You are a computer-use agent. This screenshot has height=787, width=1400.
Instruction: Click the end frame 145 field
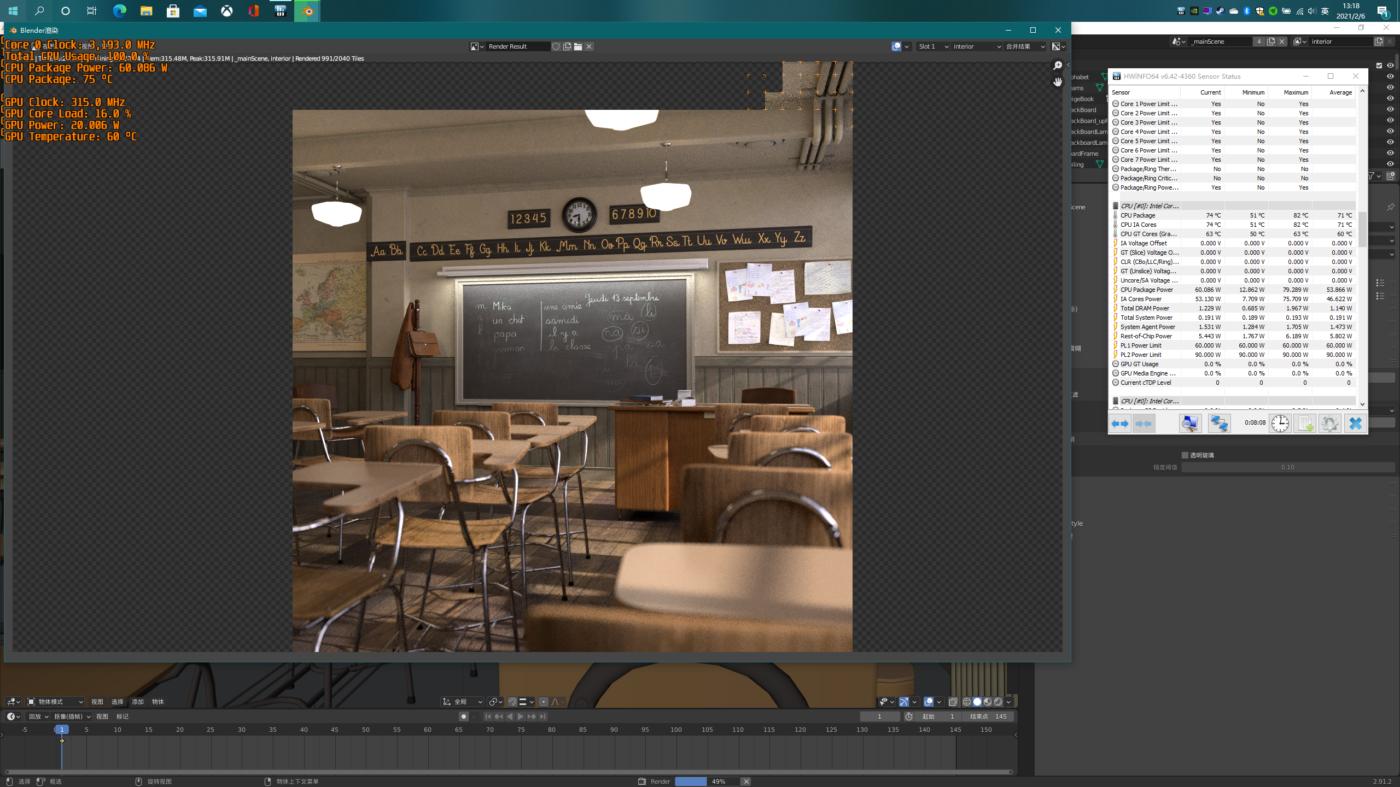989,716
